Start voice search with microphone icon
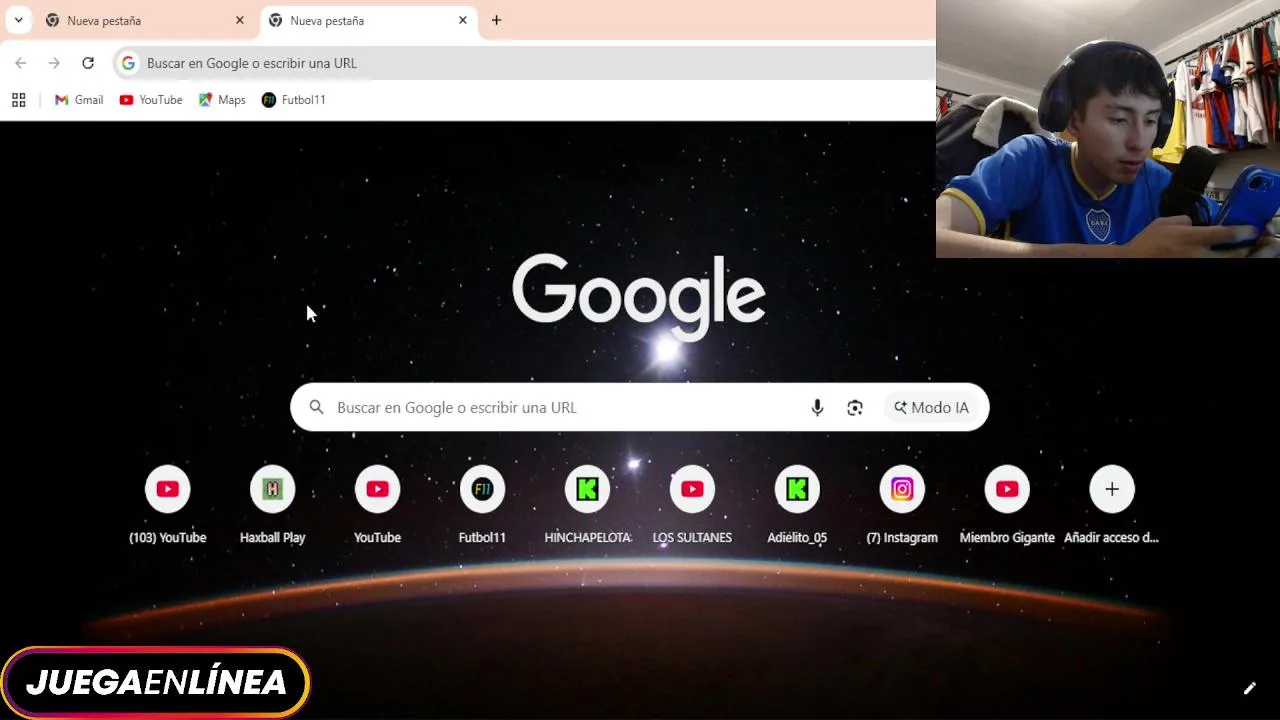Viewport: 1280px width, 720px height. pos(817,407)
